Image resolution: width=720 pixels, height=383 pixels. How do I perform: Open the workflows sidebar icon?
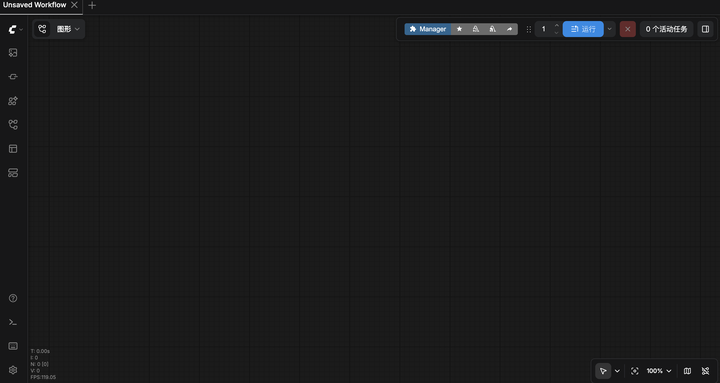coord(13,124)
